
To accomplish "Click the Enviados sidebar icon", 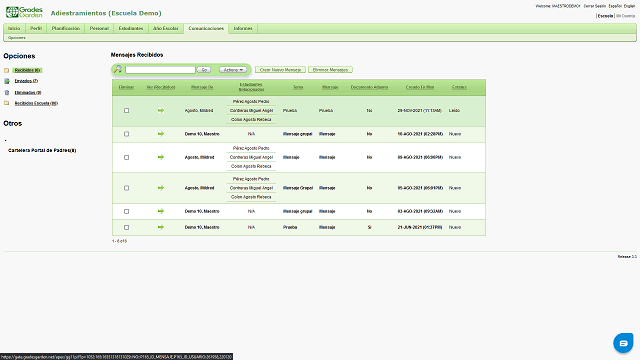I will pos(7,81).
